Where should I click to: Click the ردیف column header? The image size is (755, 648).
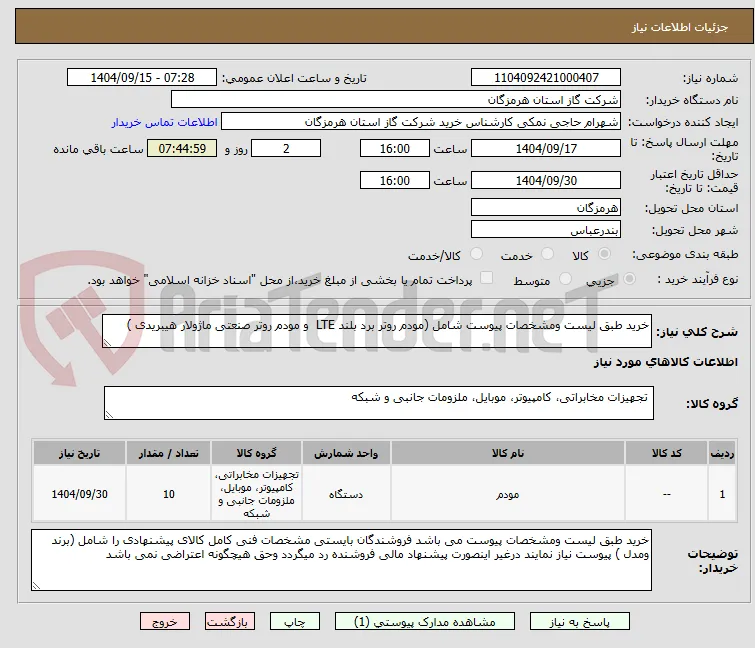pos(722,453)
